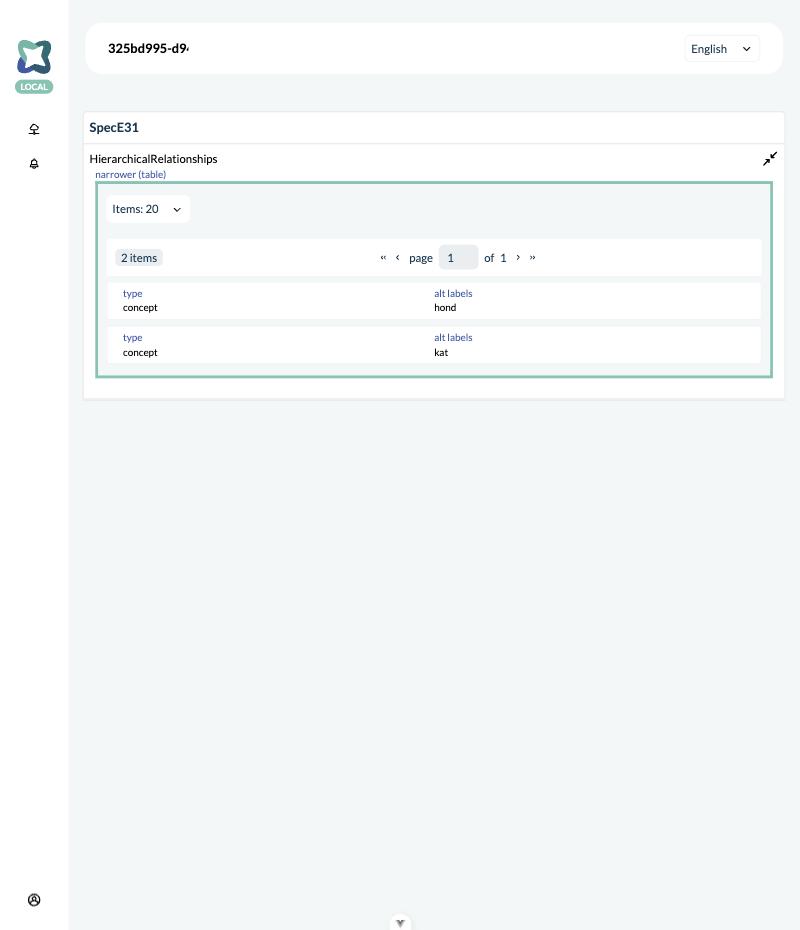
Task: Click the narrower (table) label
Action: [130, 174]
